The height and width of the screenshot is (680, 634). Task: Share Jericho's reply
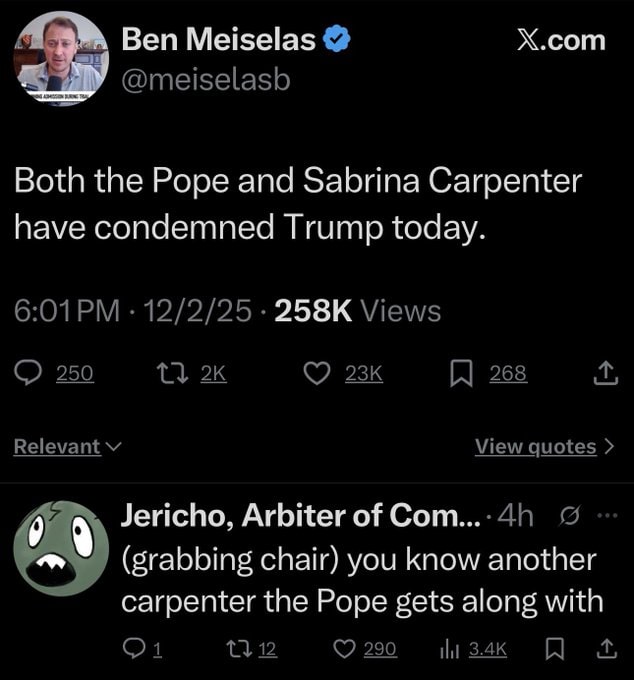[x=605, y=650]
